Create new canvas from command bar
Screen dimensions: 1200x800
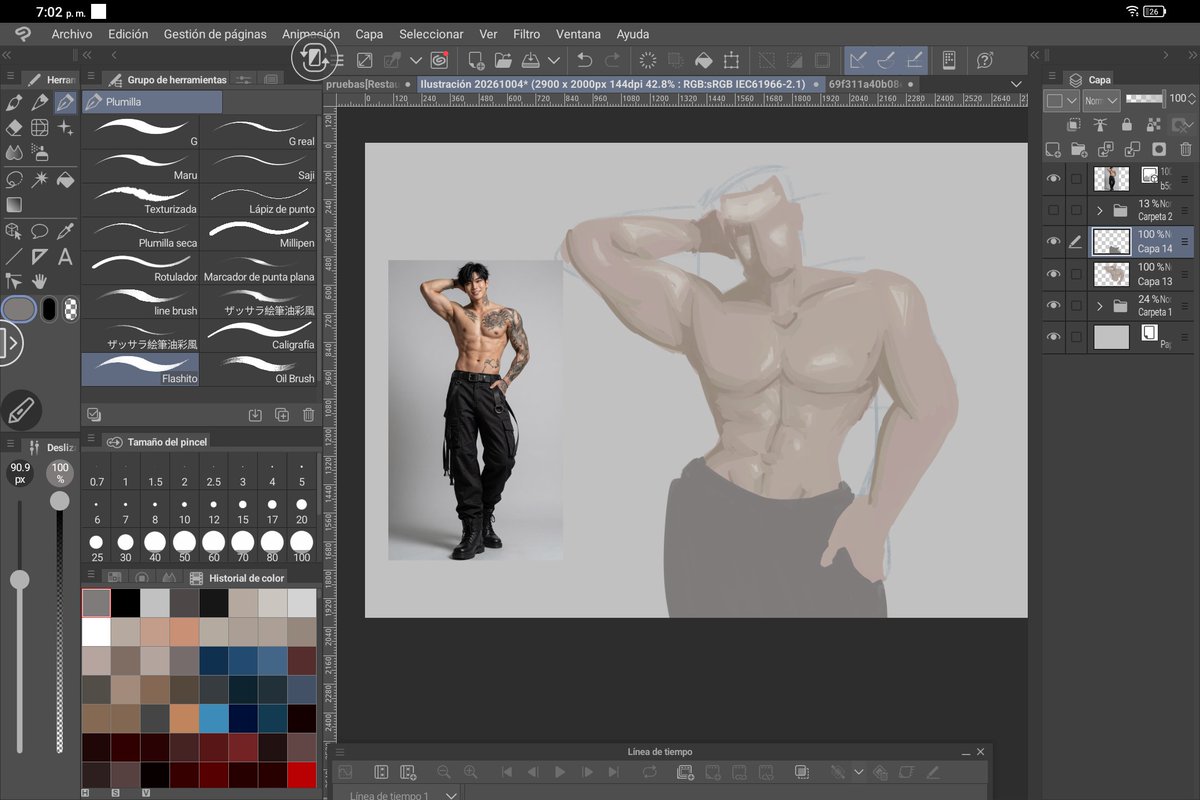coord(476,60)
